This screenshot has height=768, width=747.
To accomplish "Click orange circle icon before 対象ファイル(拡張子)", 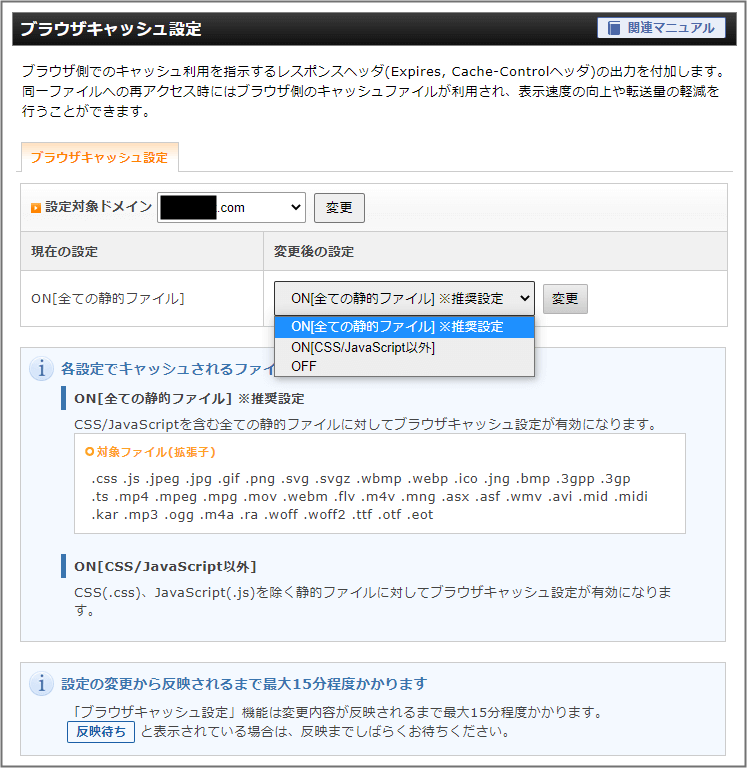I will click(90, 452).
